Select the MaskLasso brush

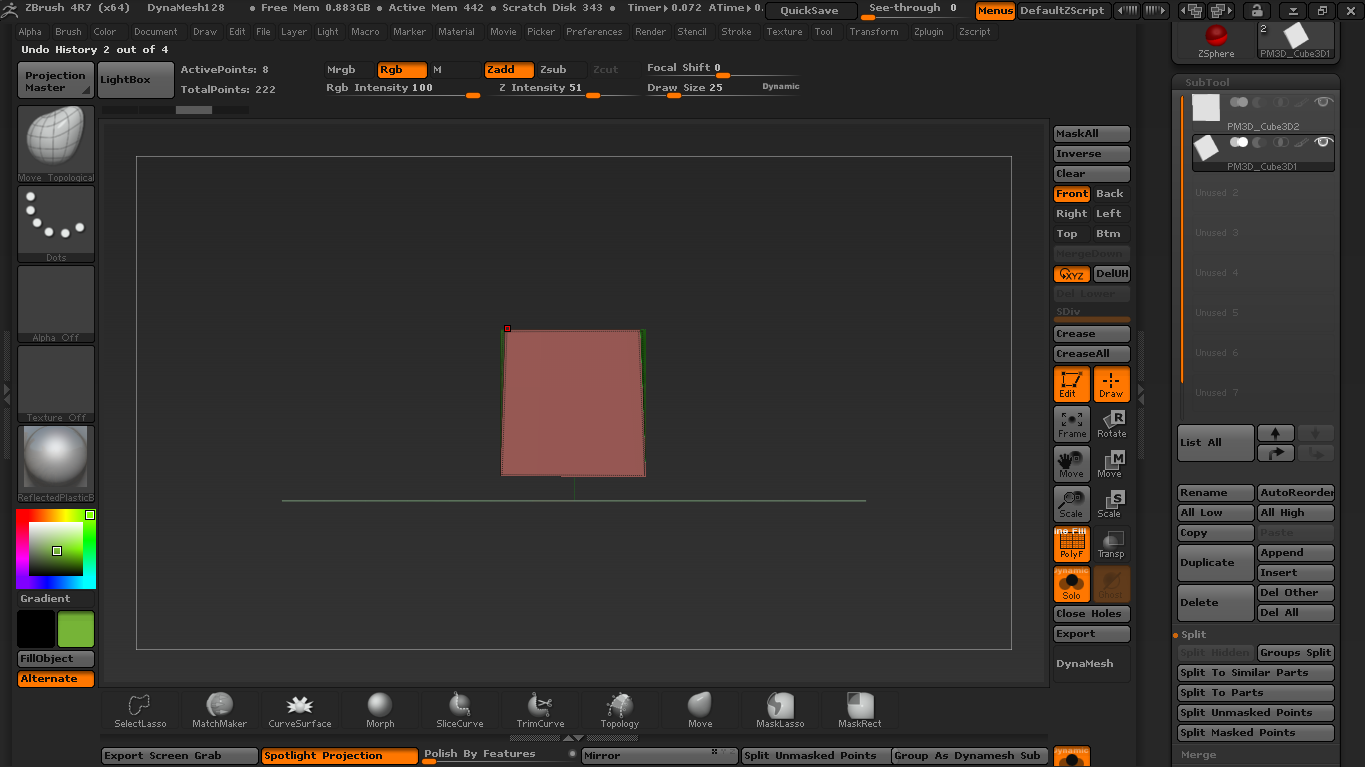point(780,710)
